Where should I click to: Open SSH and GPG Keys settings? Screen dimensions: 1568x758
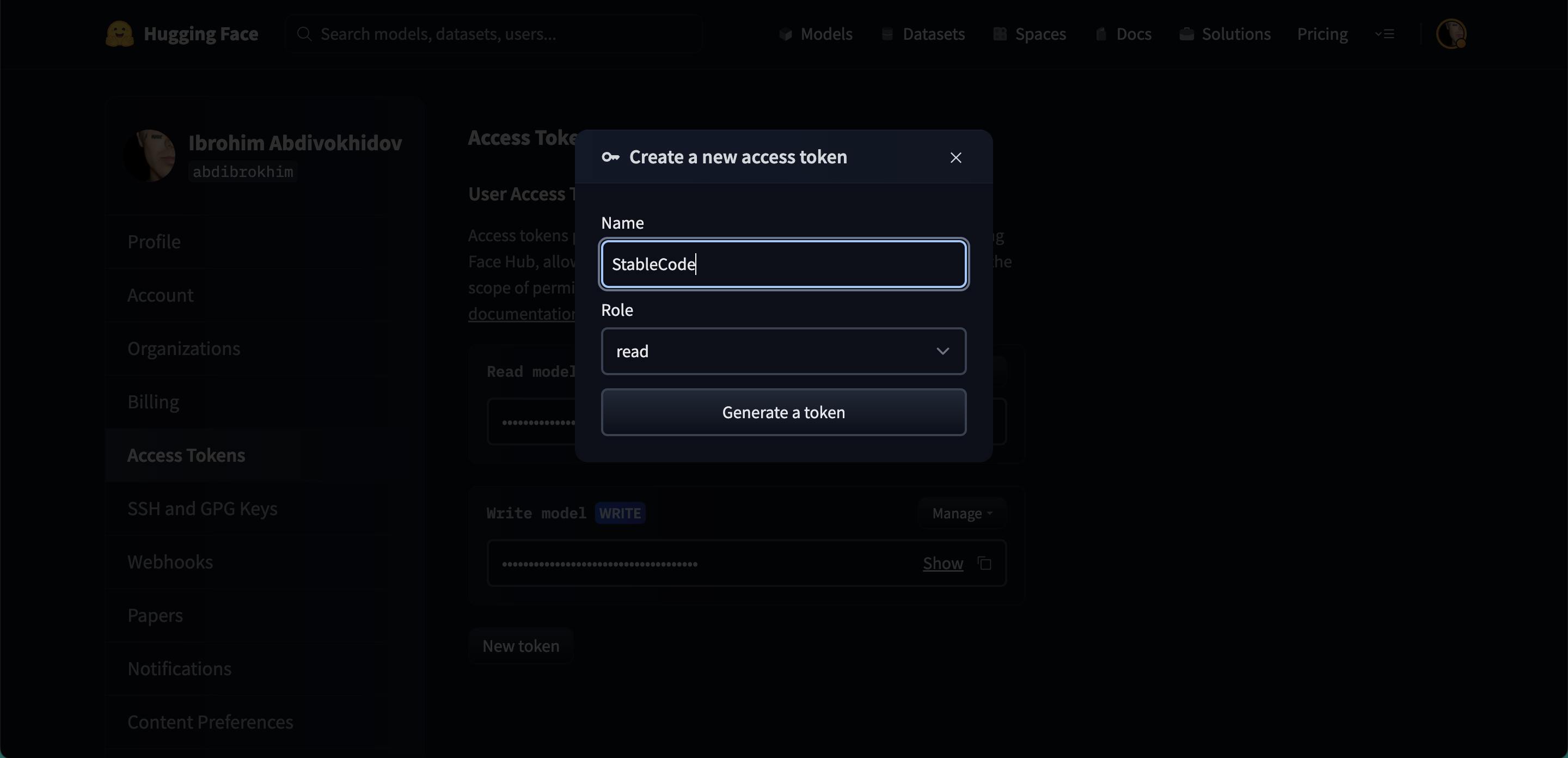[x=202, y=509]
